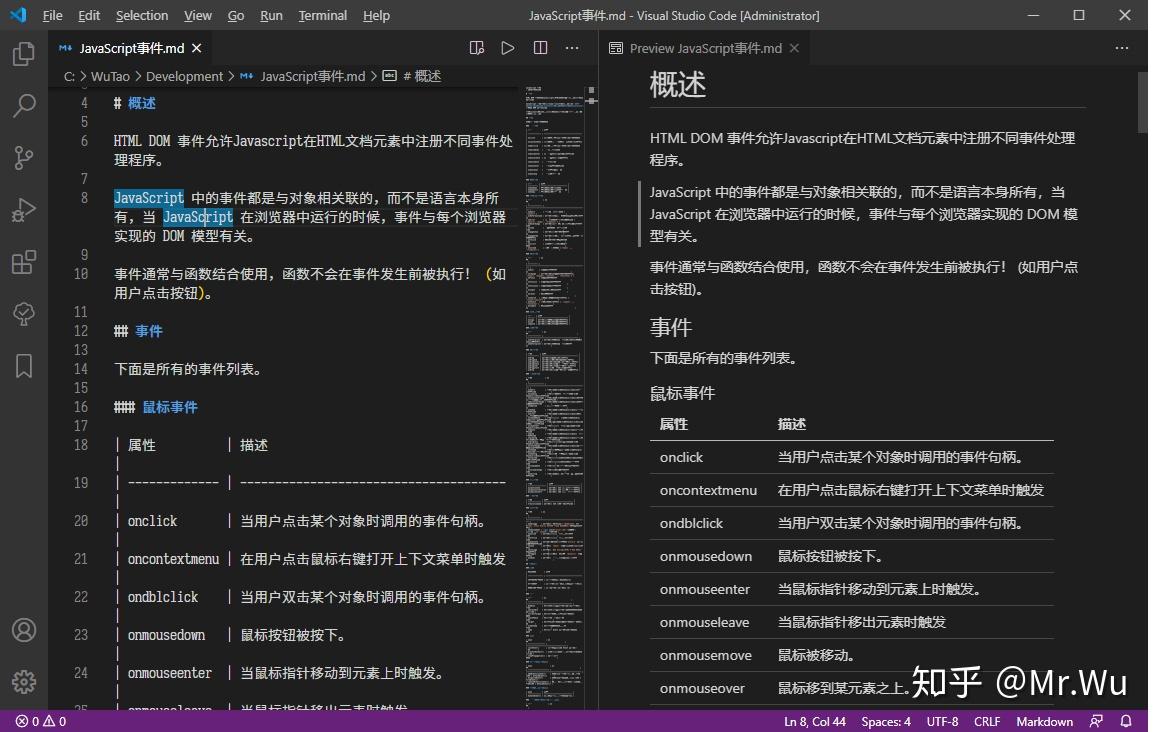Expand the Development breadcrumb item
Viewport: 1160px width, 732px height.
click(x=184, y=76)
